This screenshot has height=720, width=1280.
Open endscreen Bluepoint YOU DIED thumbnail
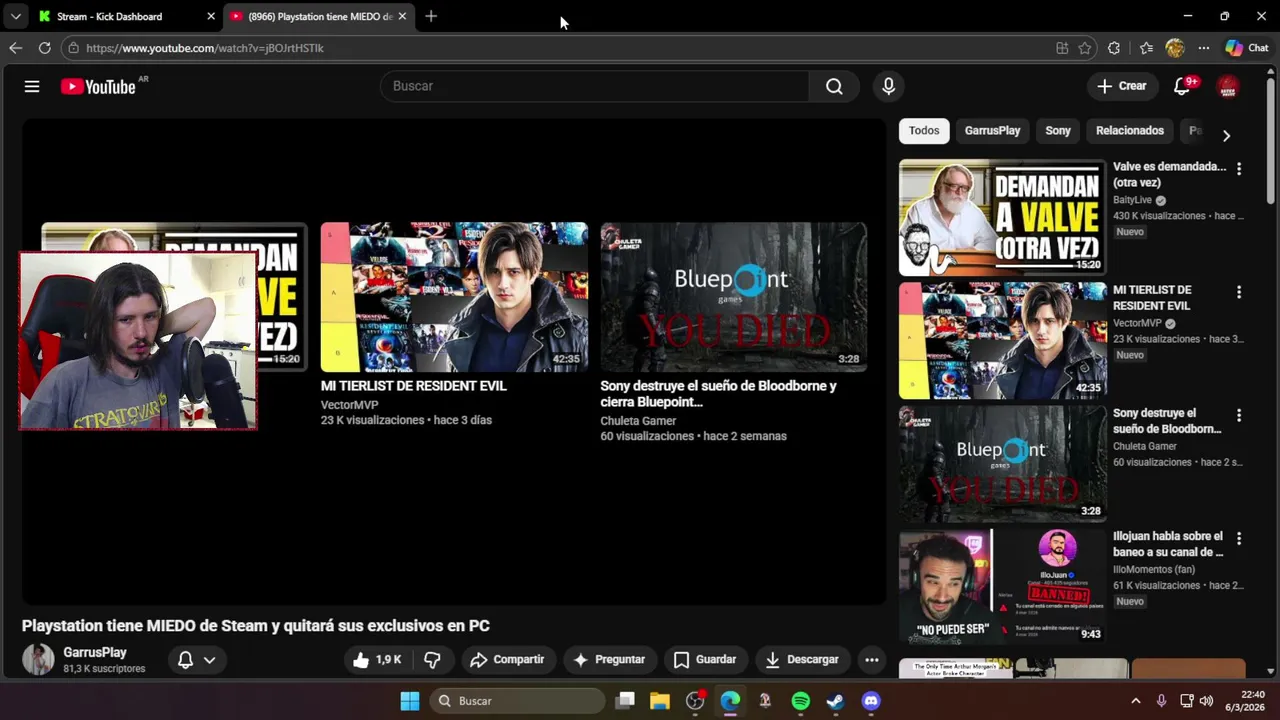pyautogui.click(x=733, y=297)
